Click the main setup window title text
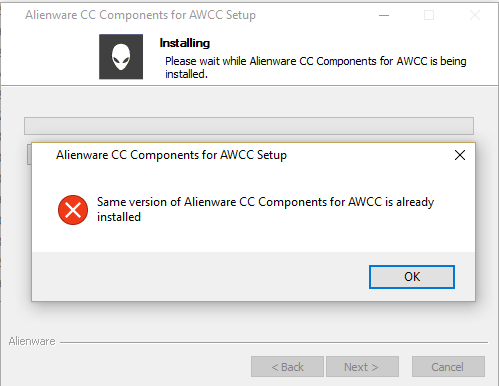 [x=141, y=15]
